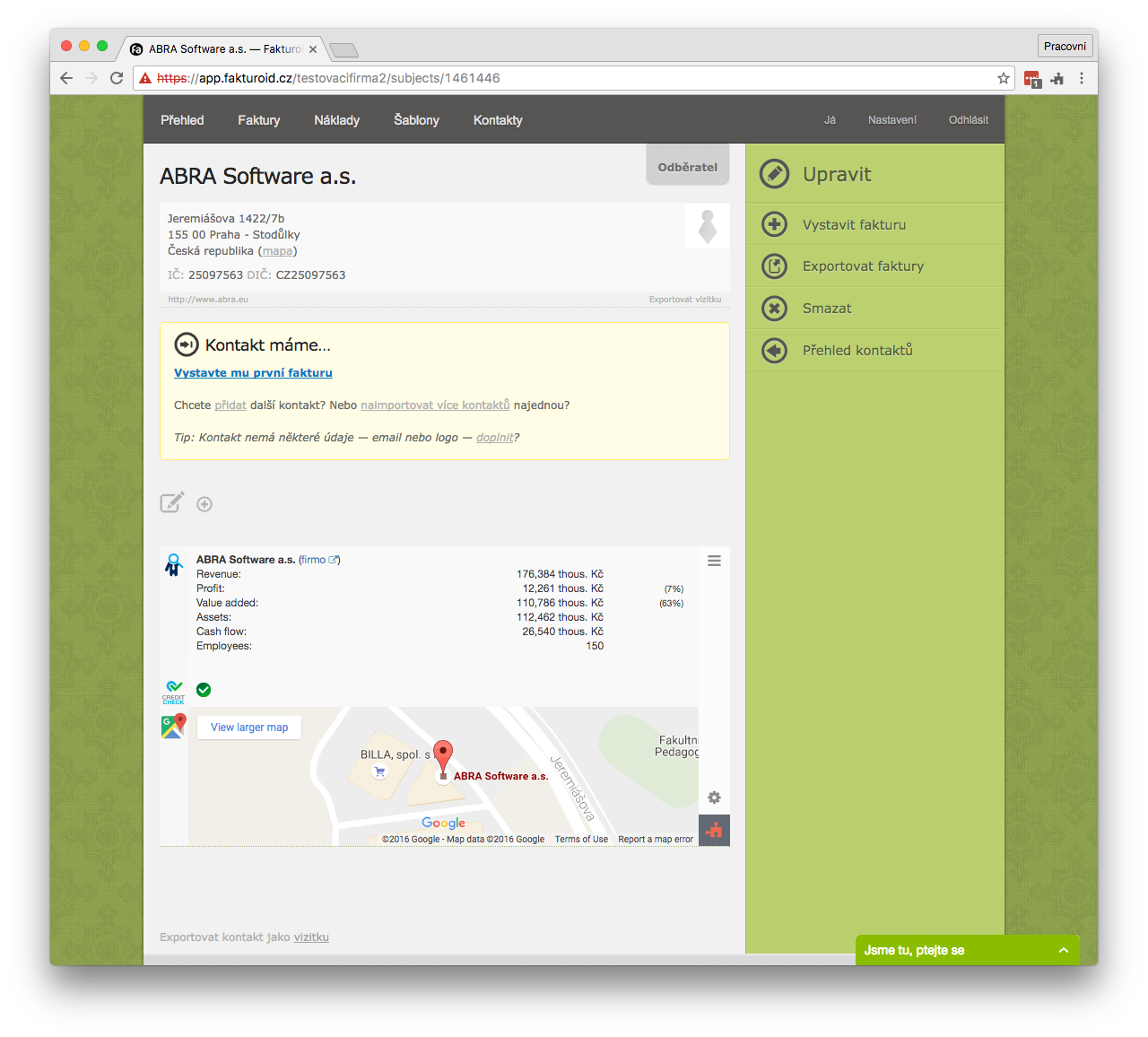Image resolution: width=1148 pixels, height=1037 pixels.
Task: Click the export icon beside Exportovat faktury
Action: tap(774, 266)
